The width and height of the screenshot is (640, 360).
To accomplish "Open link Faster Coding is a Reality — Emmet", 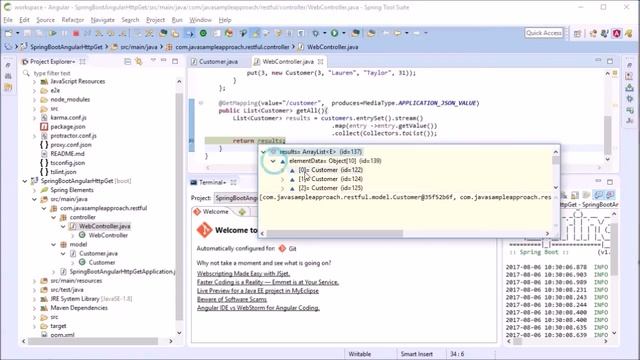I will click(268, 282).
